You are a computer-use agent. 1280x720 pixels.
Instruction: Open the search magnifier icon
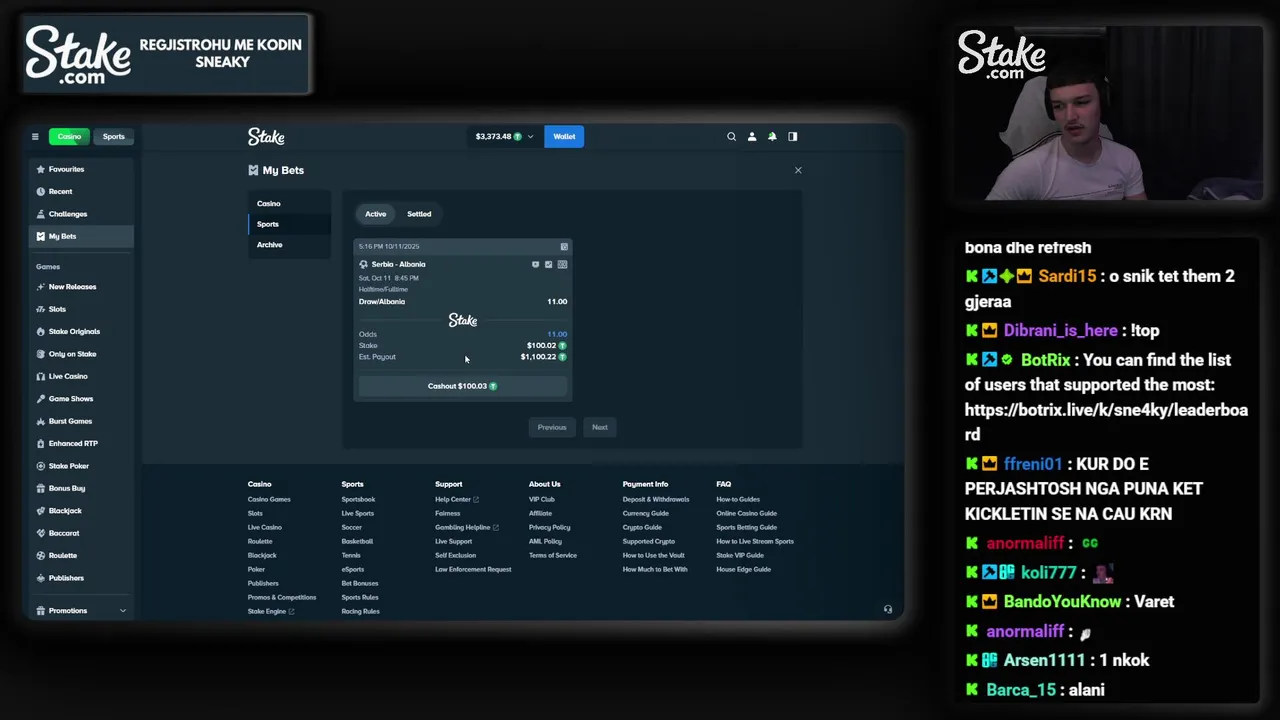point(731,136)
